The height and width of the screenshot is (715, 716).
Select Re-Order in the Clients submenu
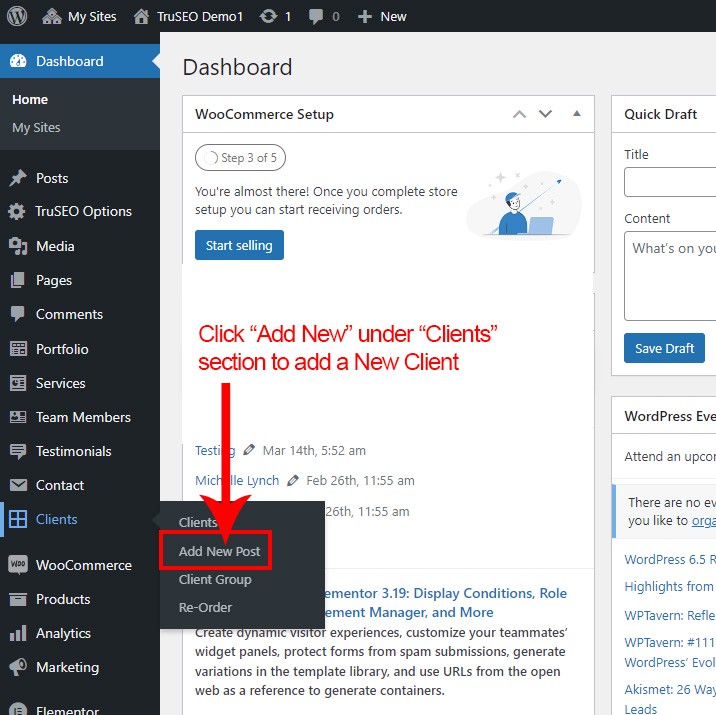(205, 607)
